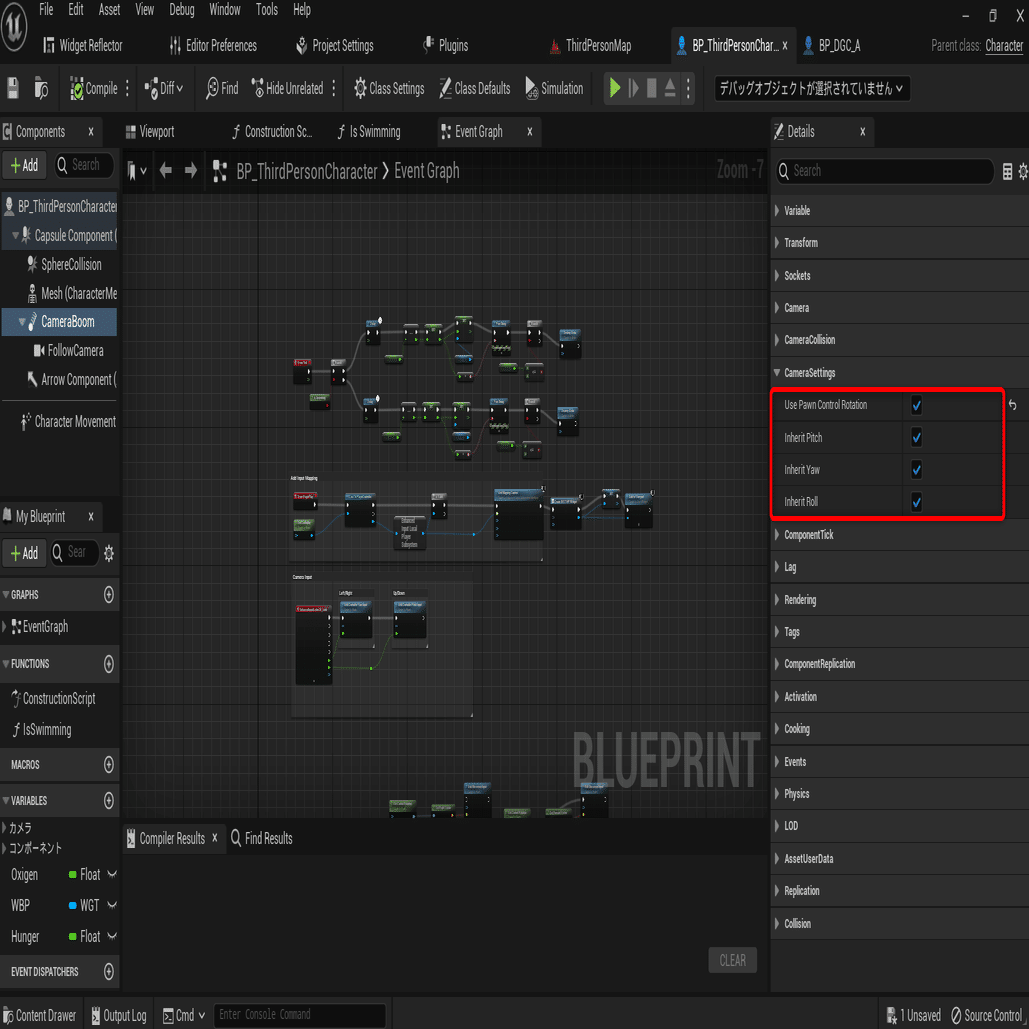
Task: Switch to ThirdPersonMap tab
Action: tap(590, 45)
